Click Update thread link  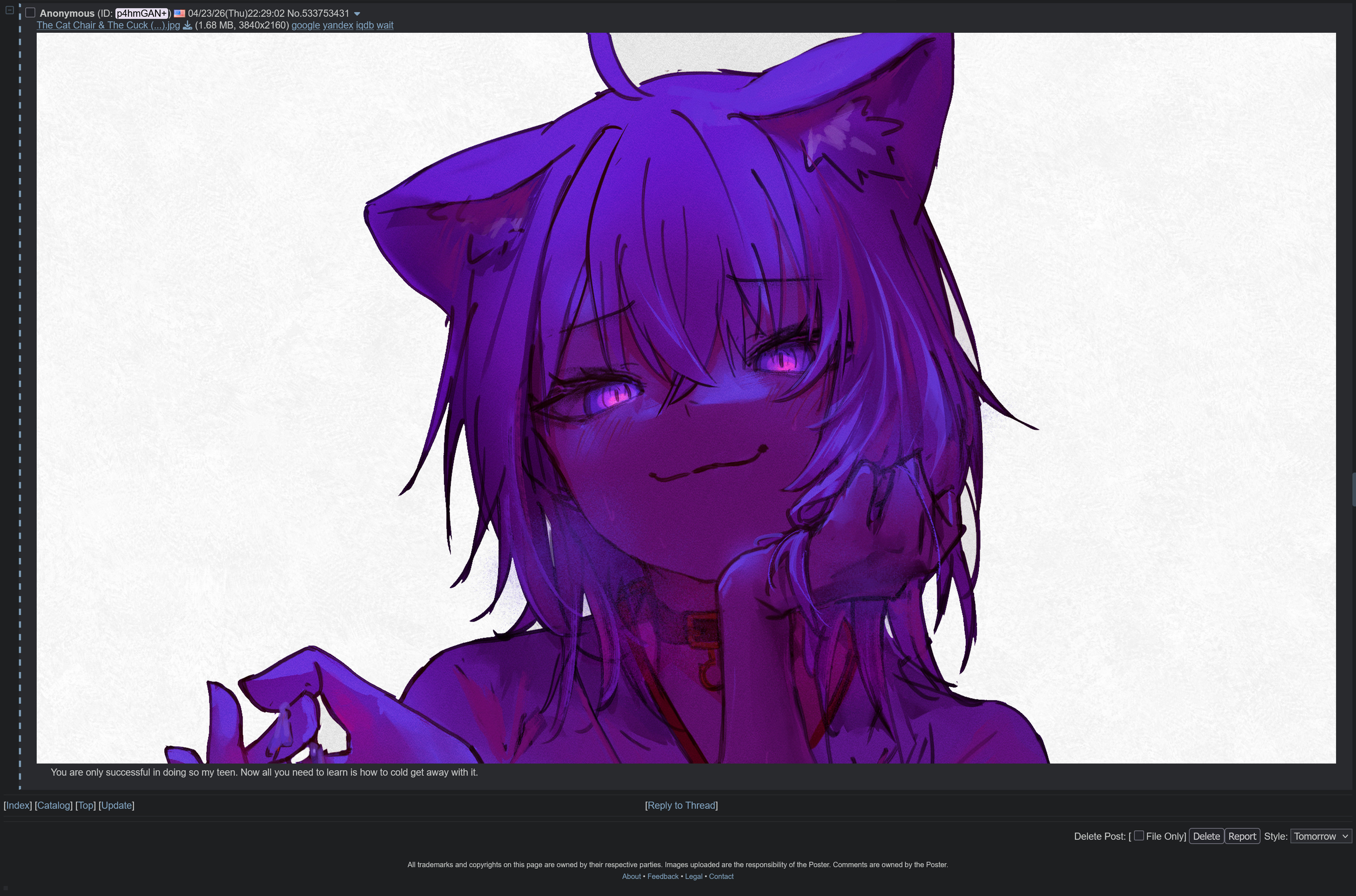pyautogui.click(x=117, y=805)
